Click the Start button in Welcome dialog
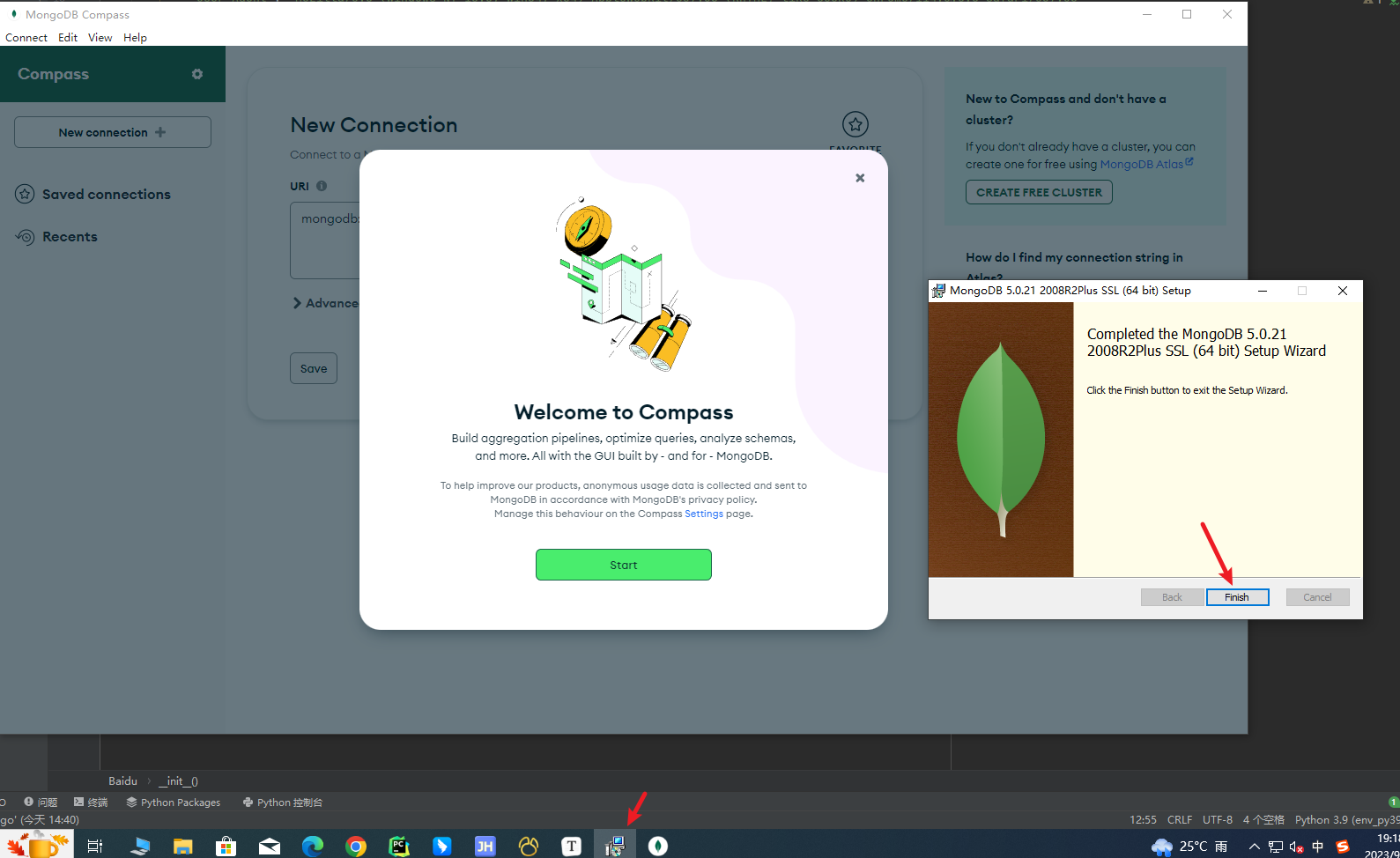 tap(623, 565)
